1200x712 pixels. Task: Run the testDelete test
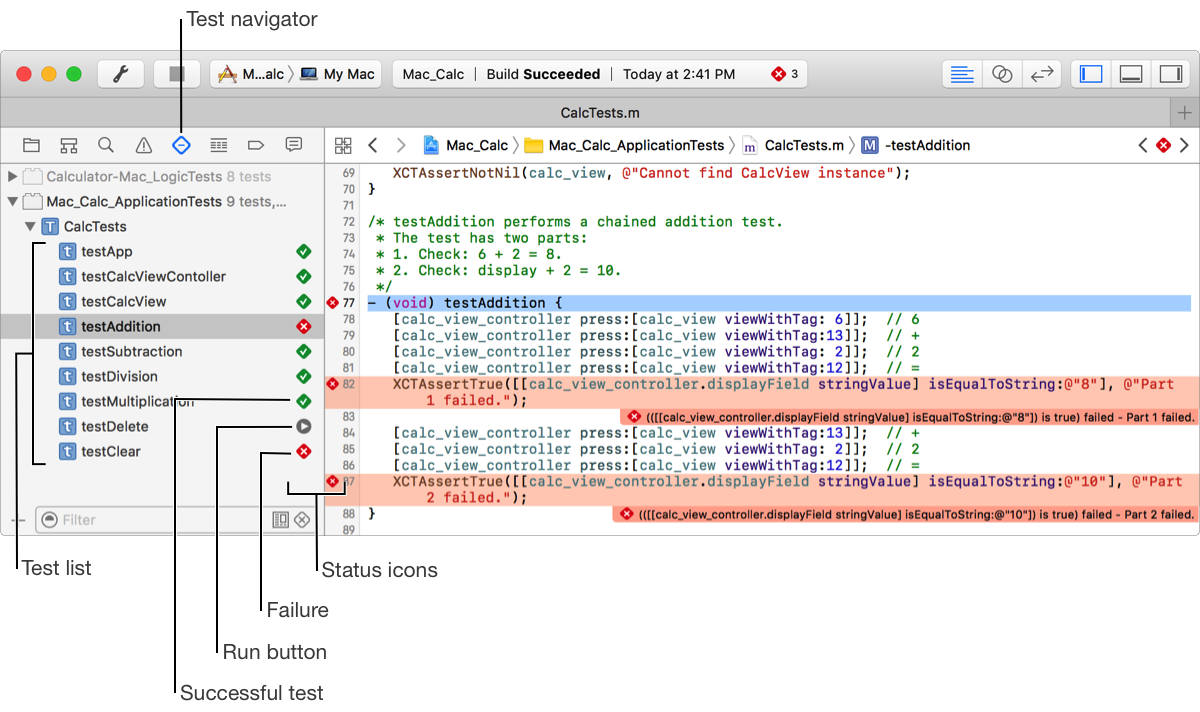(x=304, y=427)
